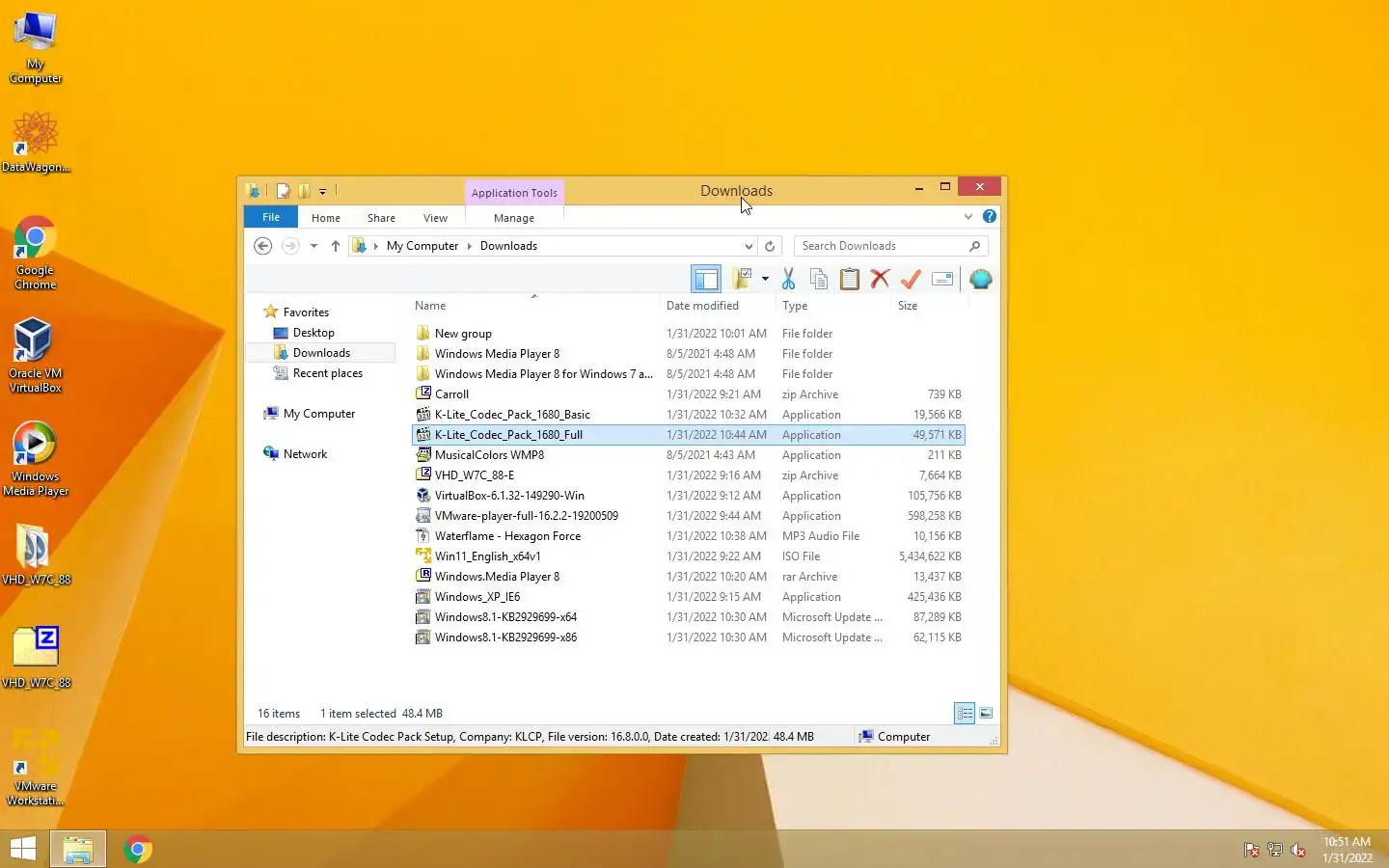Open the Manage ribbon tab
The image size is (1389, 868).
point(514,218)
